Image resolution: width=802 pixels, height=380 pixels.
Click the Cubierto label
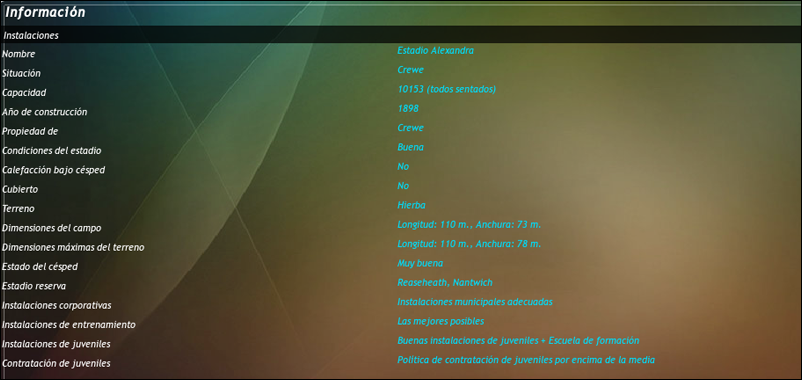19,190
